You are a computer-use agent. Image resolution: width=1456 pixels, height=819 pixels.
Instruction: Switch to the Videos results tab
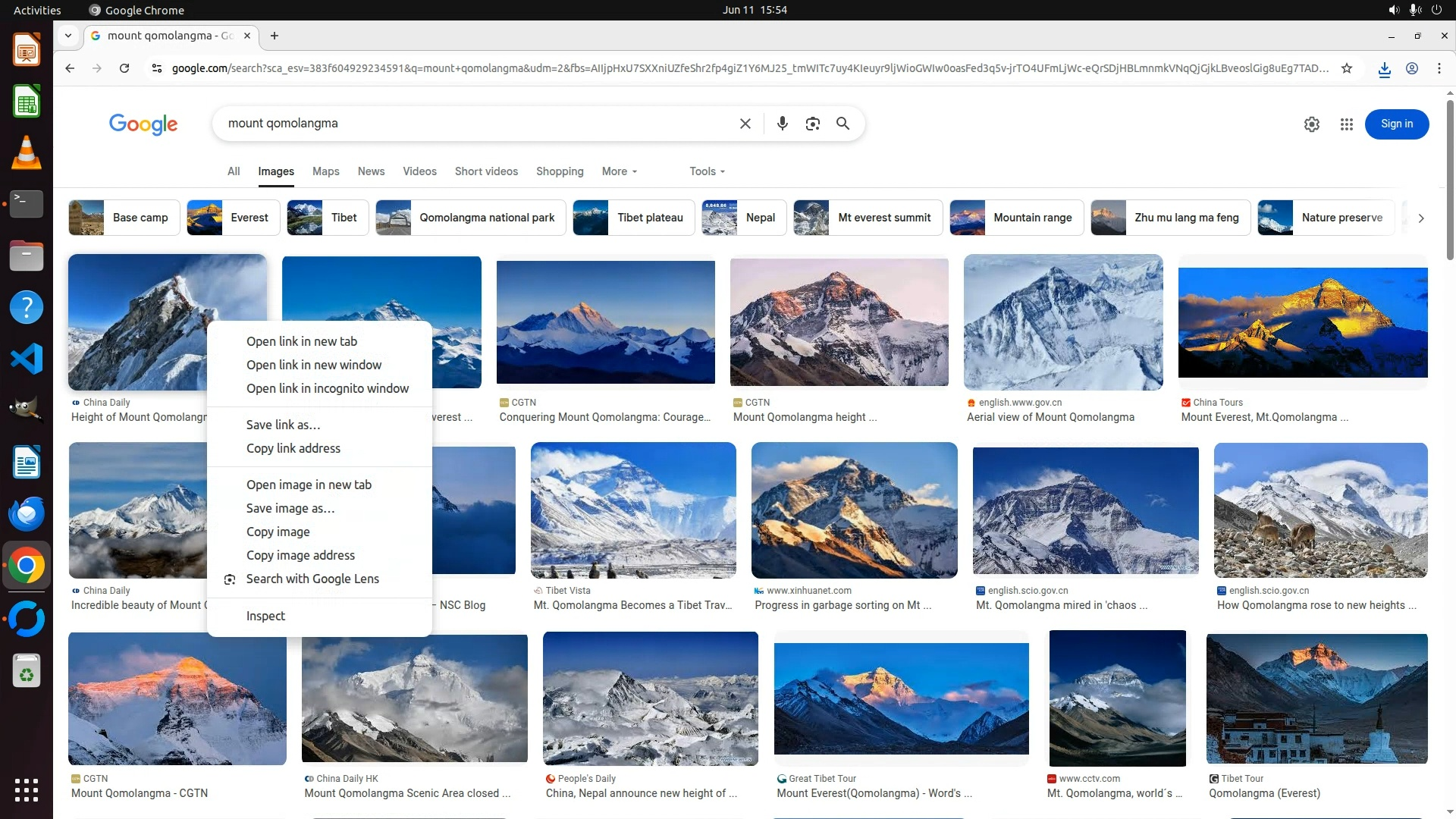419,171
